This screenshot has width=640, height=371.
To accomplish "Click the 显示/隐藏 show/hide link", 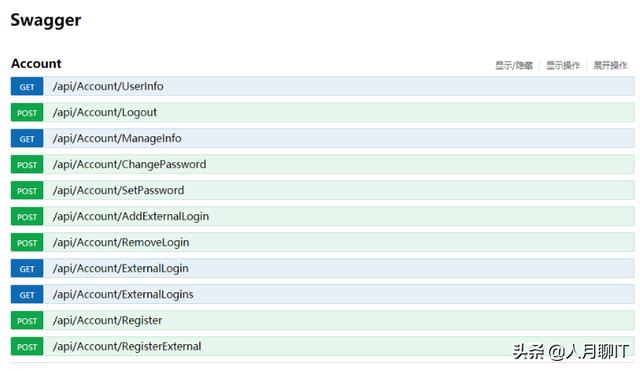I will (514, 65).
